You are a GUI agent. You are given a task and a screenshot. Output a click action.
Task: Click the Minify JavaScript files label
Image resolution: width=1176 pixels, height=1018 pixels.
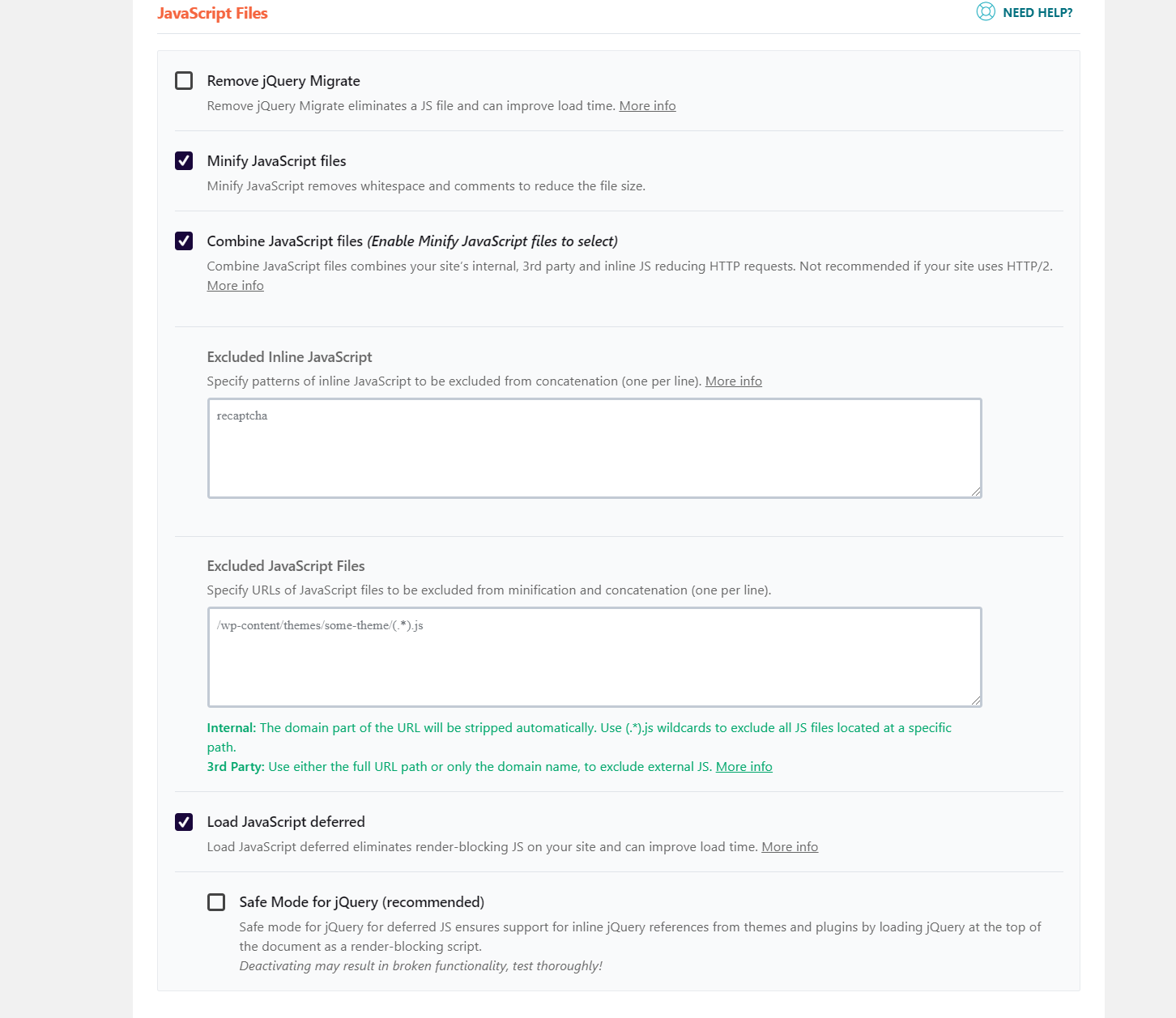click(x=276, y=161)
